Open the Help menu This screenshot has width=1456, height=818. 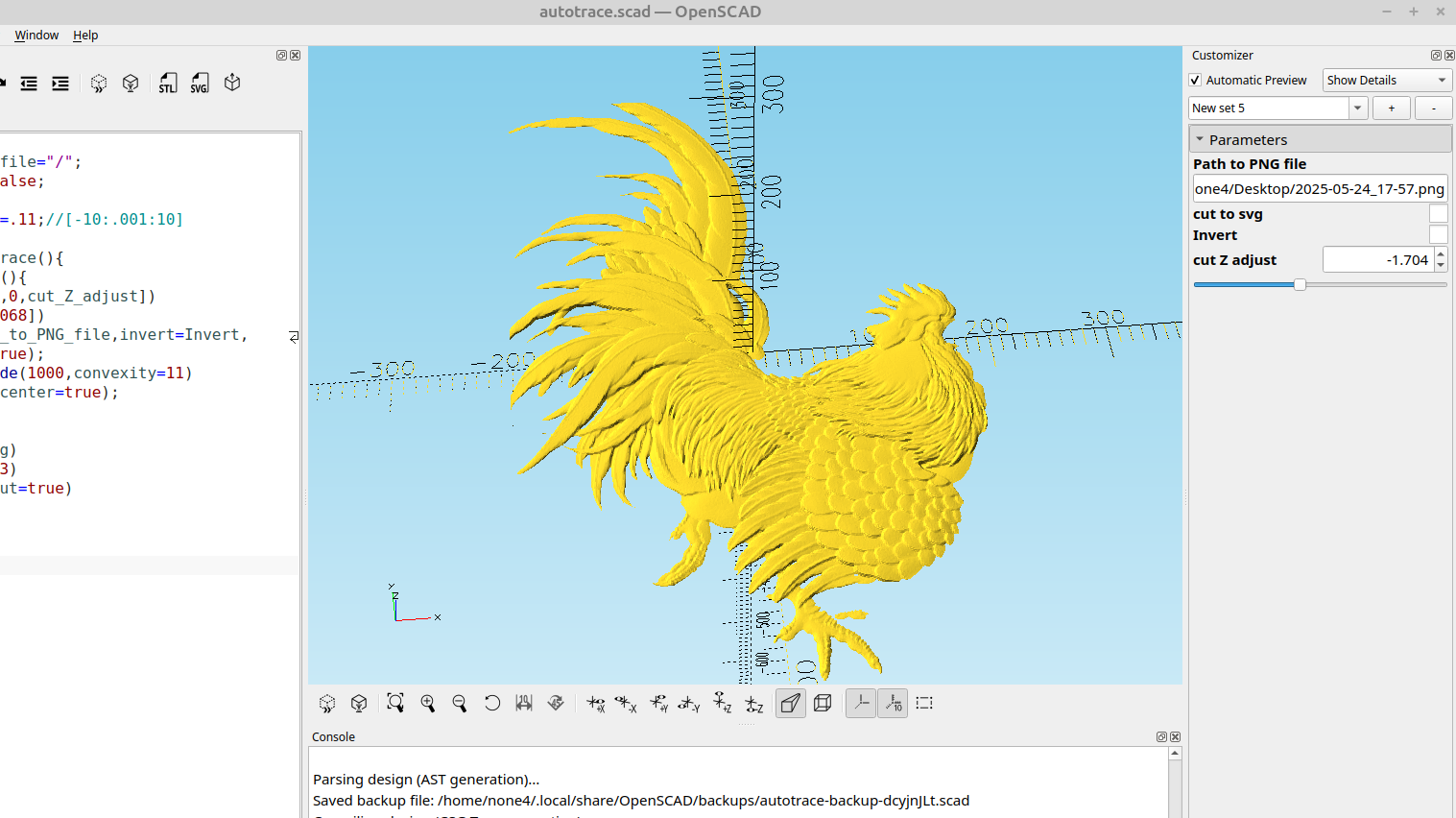(x=85, y=35)
